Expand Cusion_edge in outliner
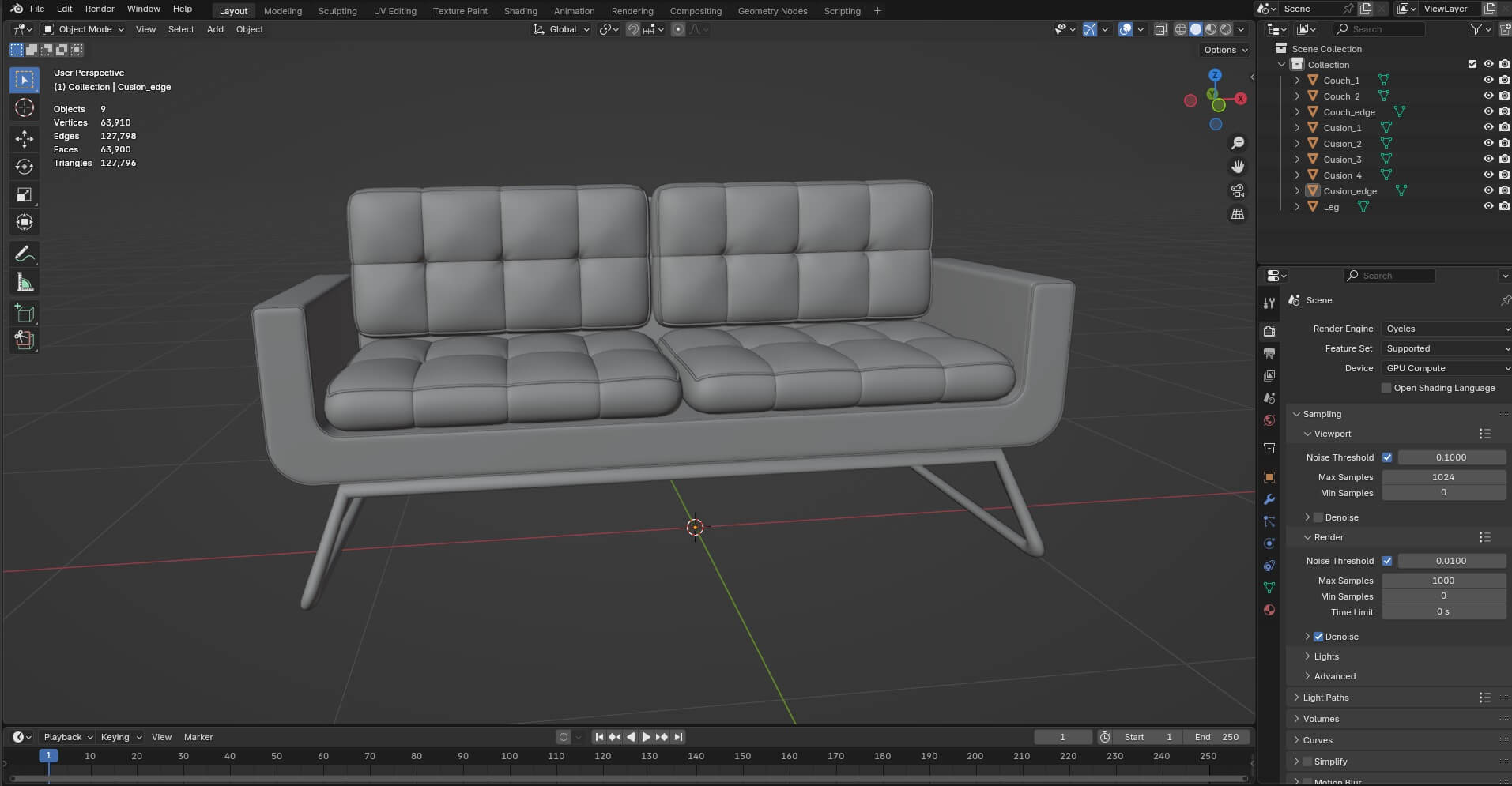1512x786 pixels. pyautogui.click(x=1297, y=190)
